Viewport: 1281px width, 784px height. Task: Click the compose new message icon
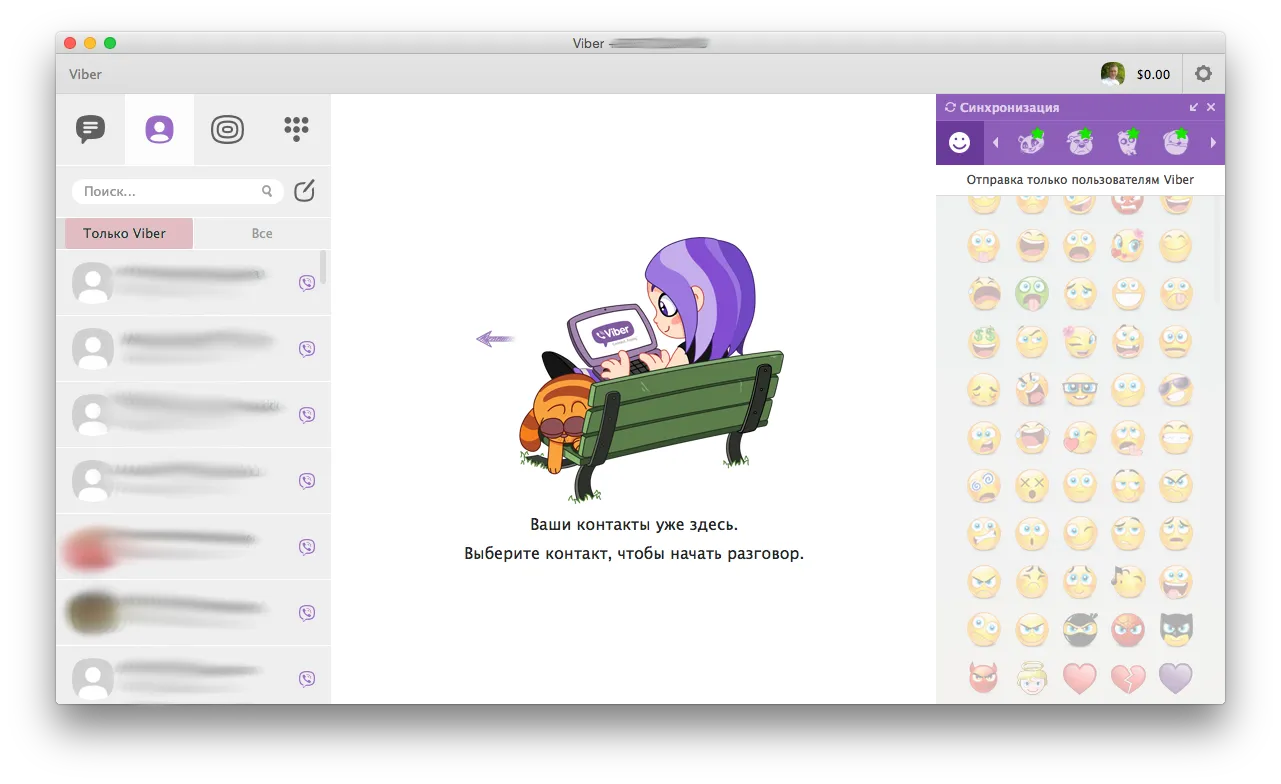coord(304,191)
